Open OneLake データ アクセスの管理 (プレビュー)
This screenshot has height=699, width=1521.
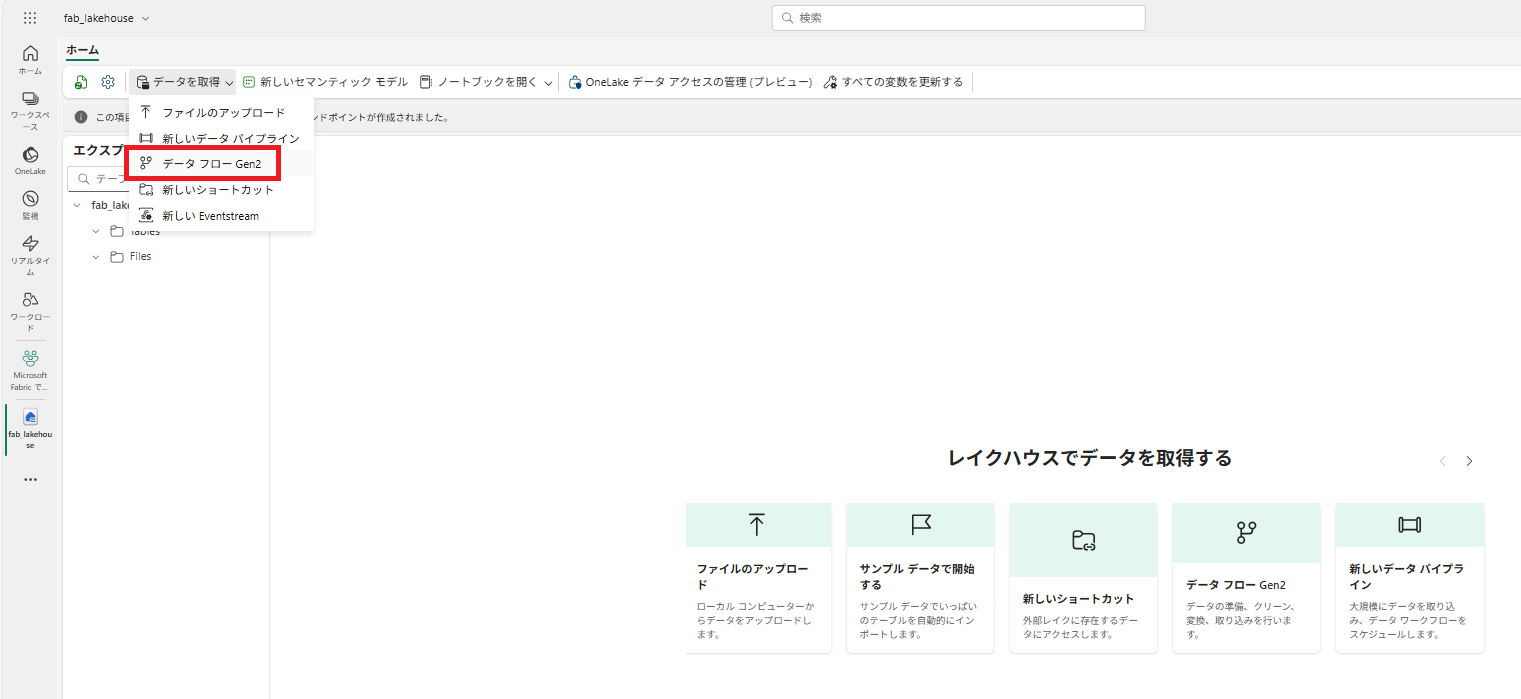690,82
